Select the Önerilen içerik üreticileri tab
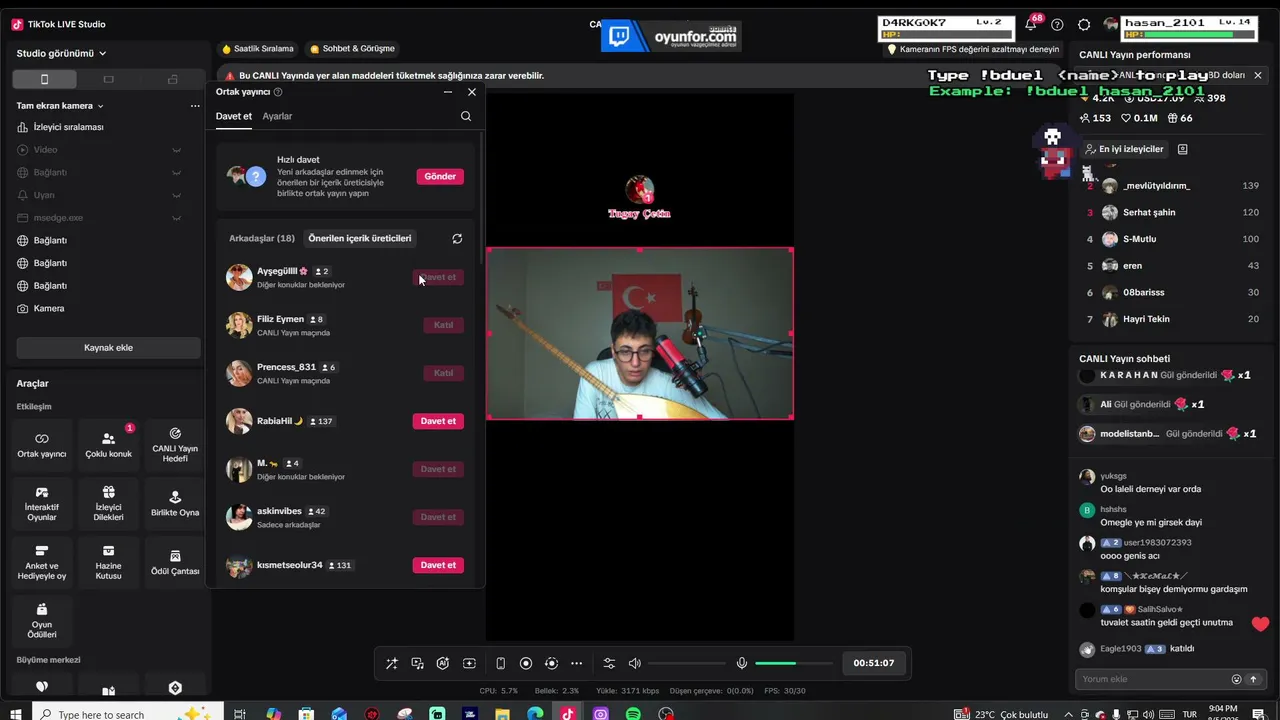The height and width of the screenshot is (720, 1280). click(360, 238)
